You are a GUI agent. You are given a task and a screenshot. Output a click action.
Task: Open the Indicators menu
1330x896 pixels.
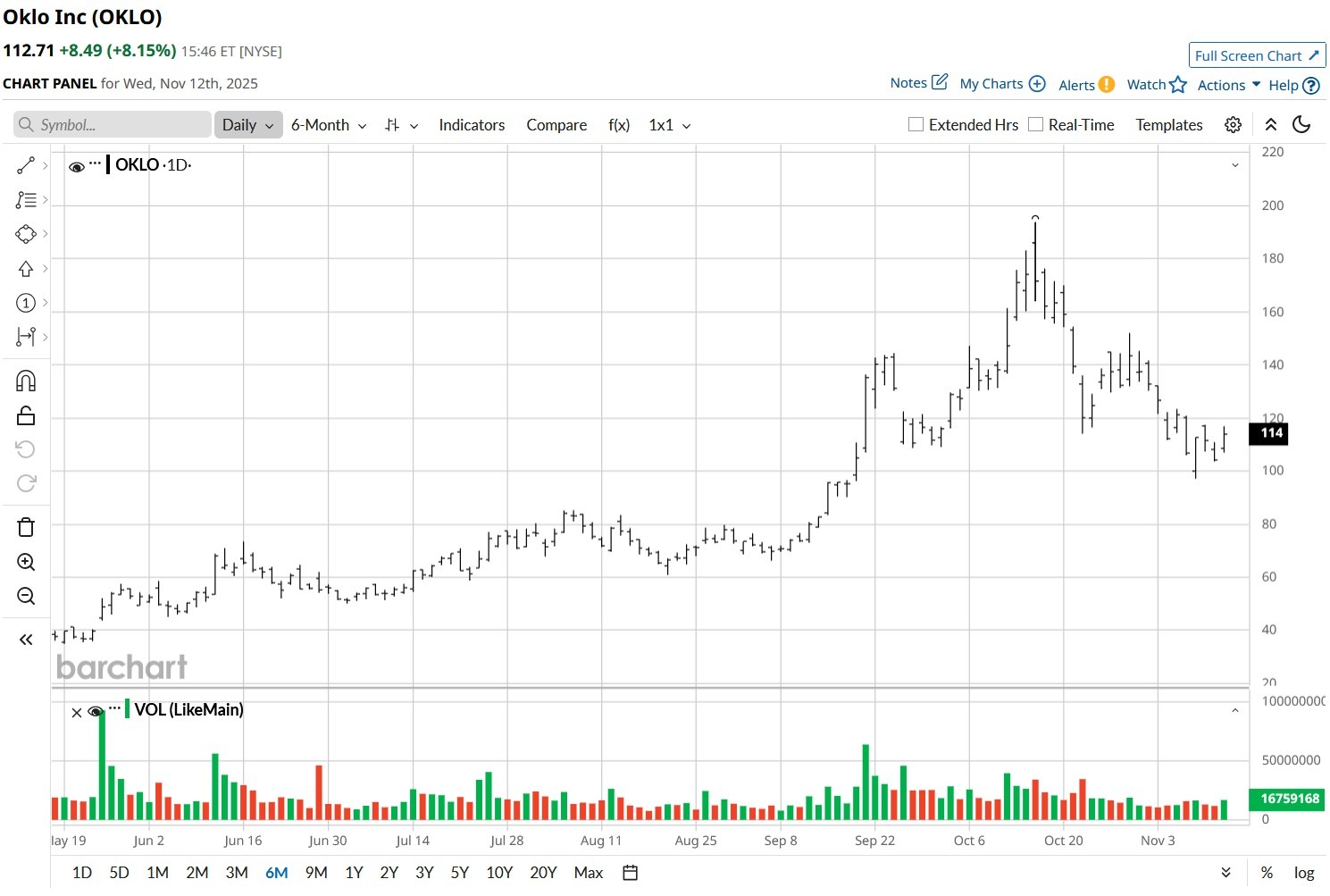(472, 125)
